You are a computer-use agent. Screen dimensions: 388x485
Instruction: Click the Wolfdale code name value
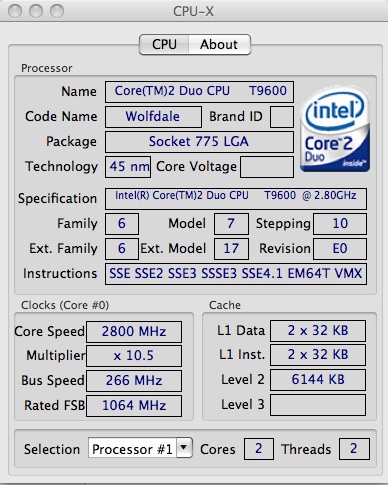coord(153,117)
